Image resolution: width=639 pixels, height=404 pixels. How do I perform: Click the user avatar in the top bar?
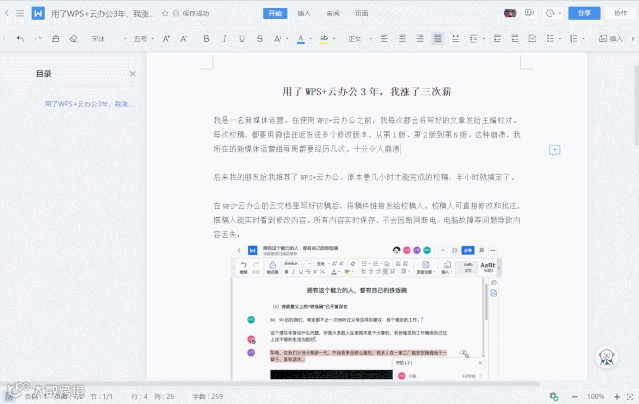[x=510, y=13]
